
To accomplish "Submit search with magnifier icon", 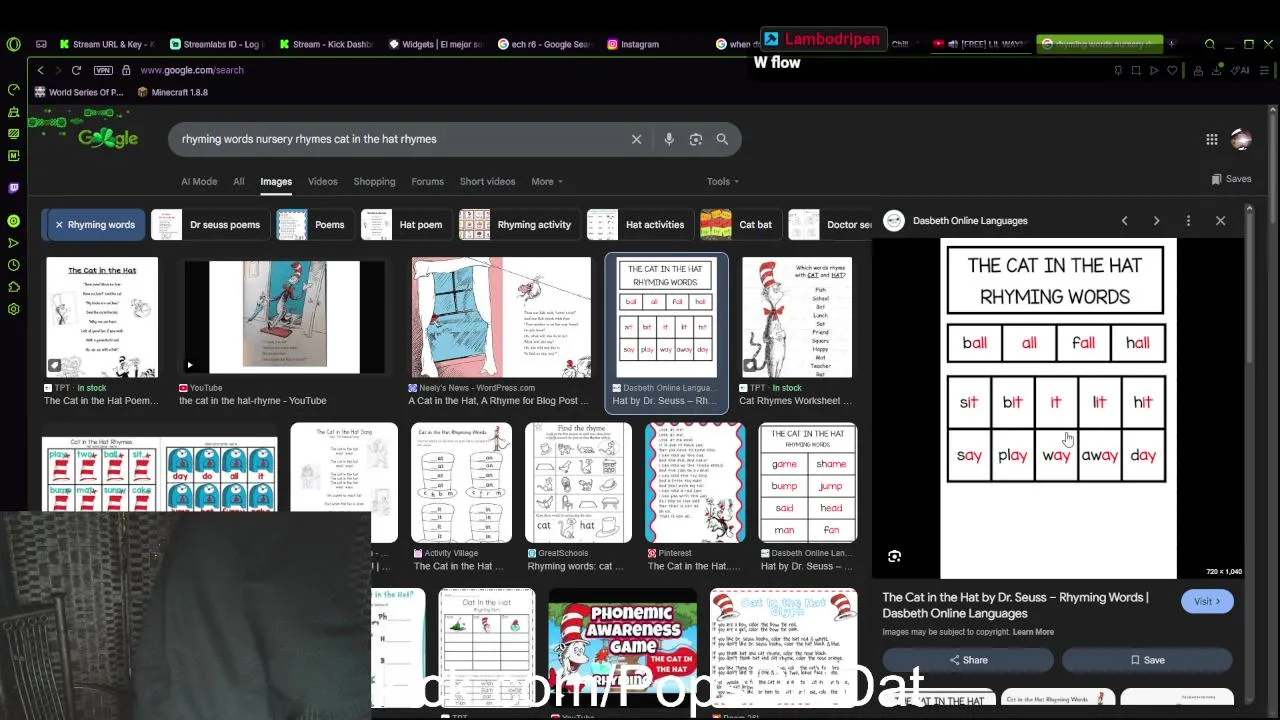I will (722, 139).
